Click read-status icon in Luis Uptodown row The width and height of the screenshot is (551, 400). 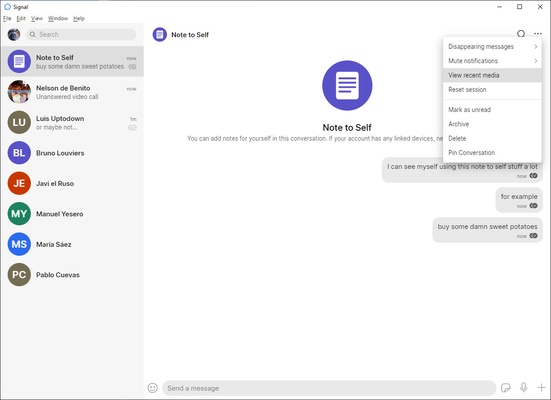coord(132,128)
